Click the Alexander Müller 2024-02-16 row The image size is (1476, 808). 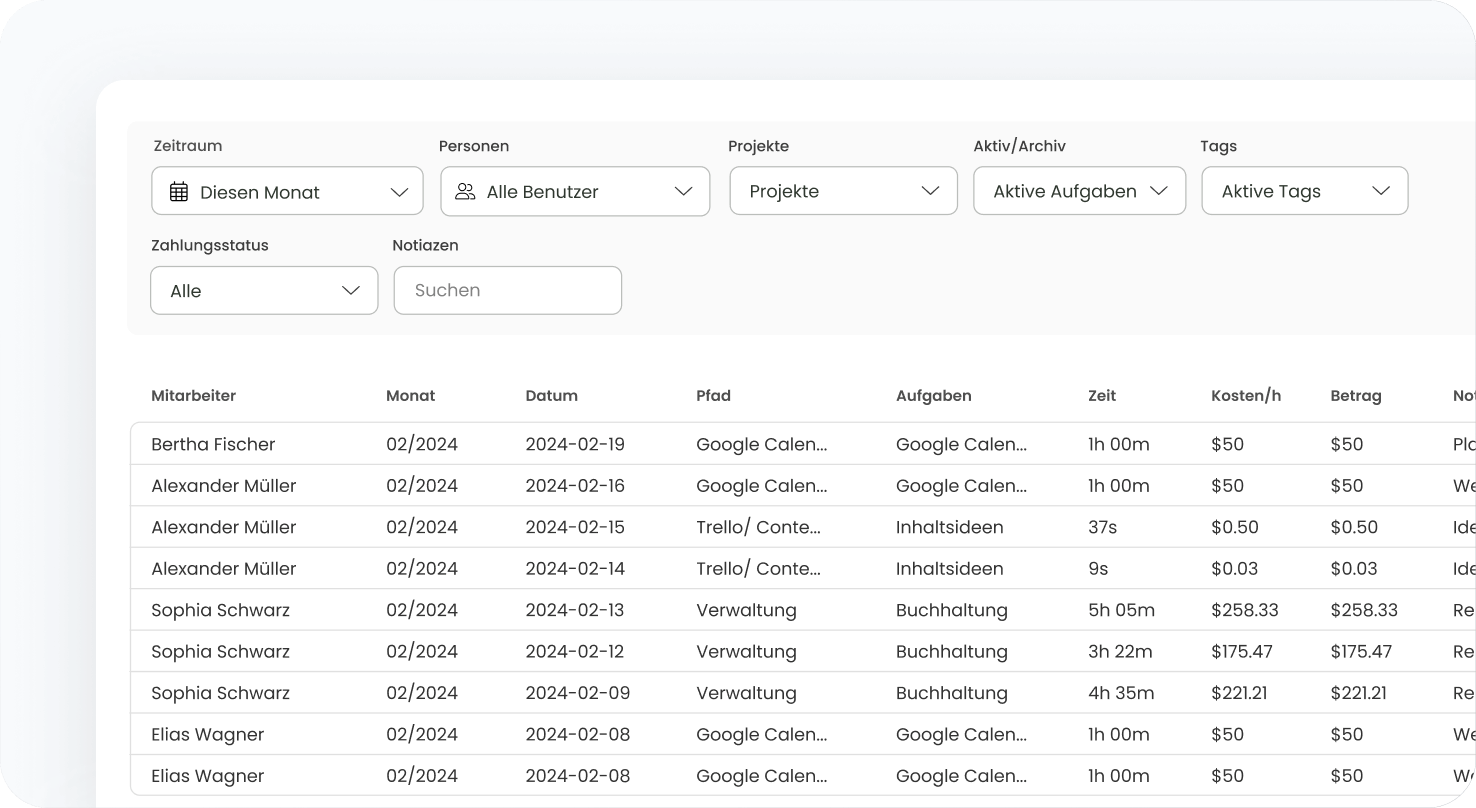[223, 486]
